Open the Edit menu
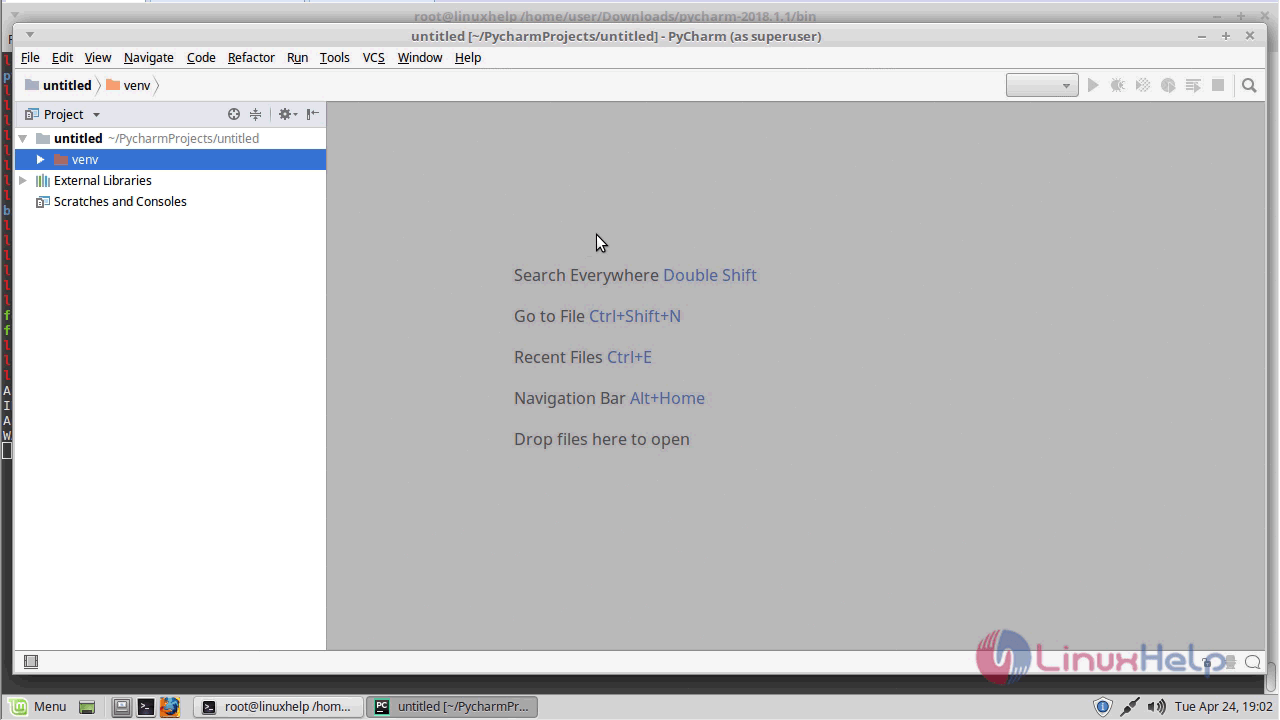The image size is (1280, 720). pos(62,58)
